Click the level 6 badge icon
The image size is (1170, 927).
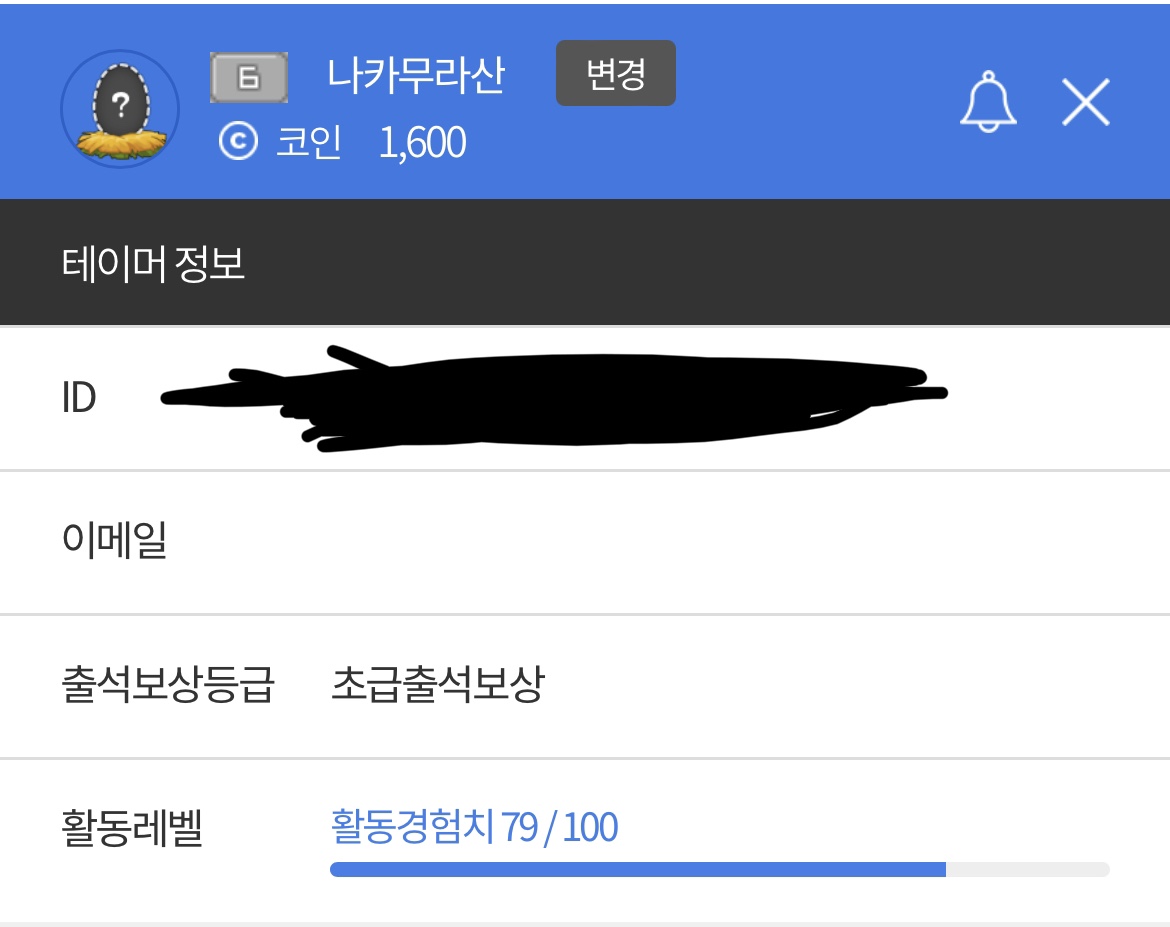click(249, 77)
